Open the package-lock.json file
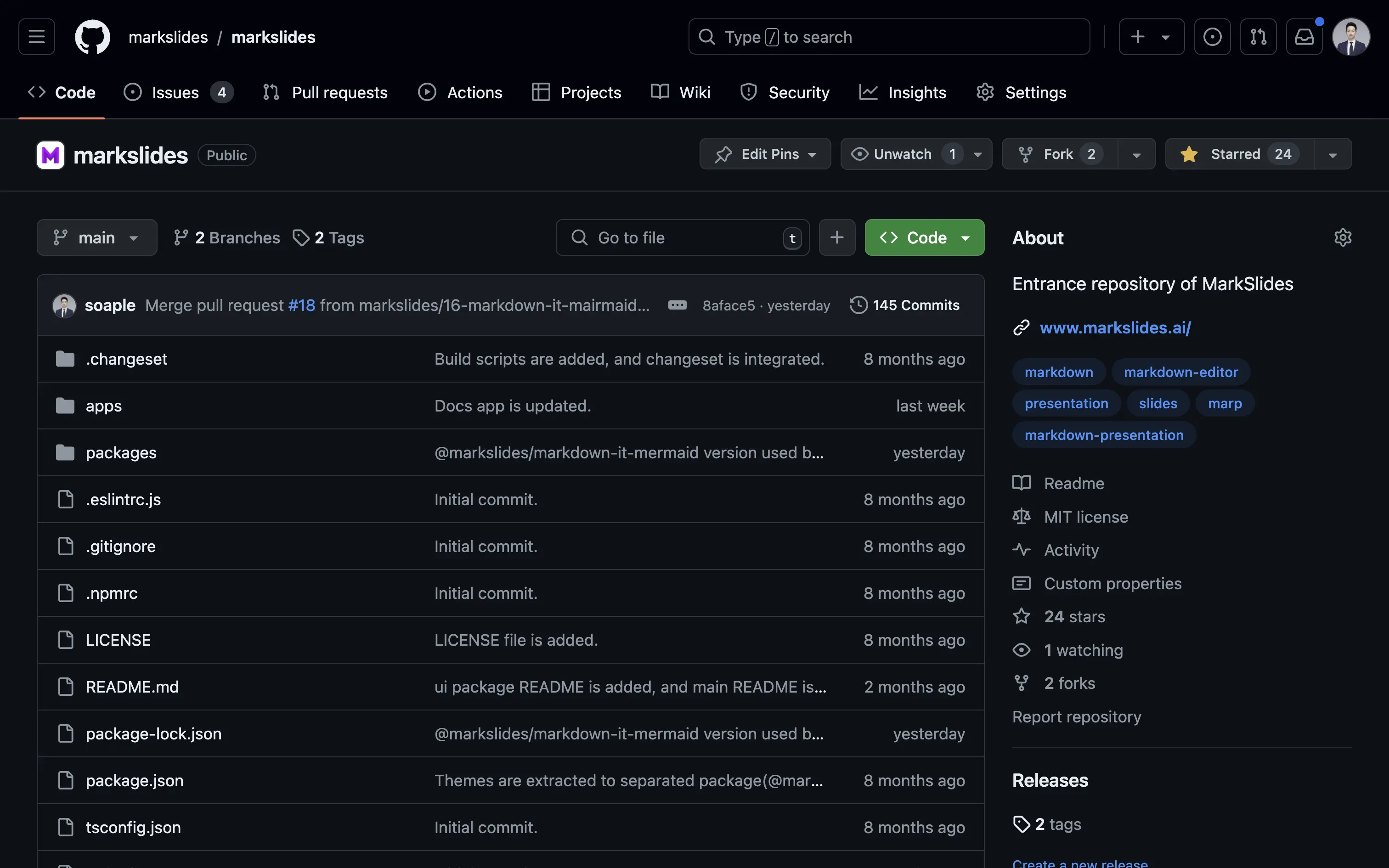 point(154,734)
